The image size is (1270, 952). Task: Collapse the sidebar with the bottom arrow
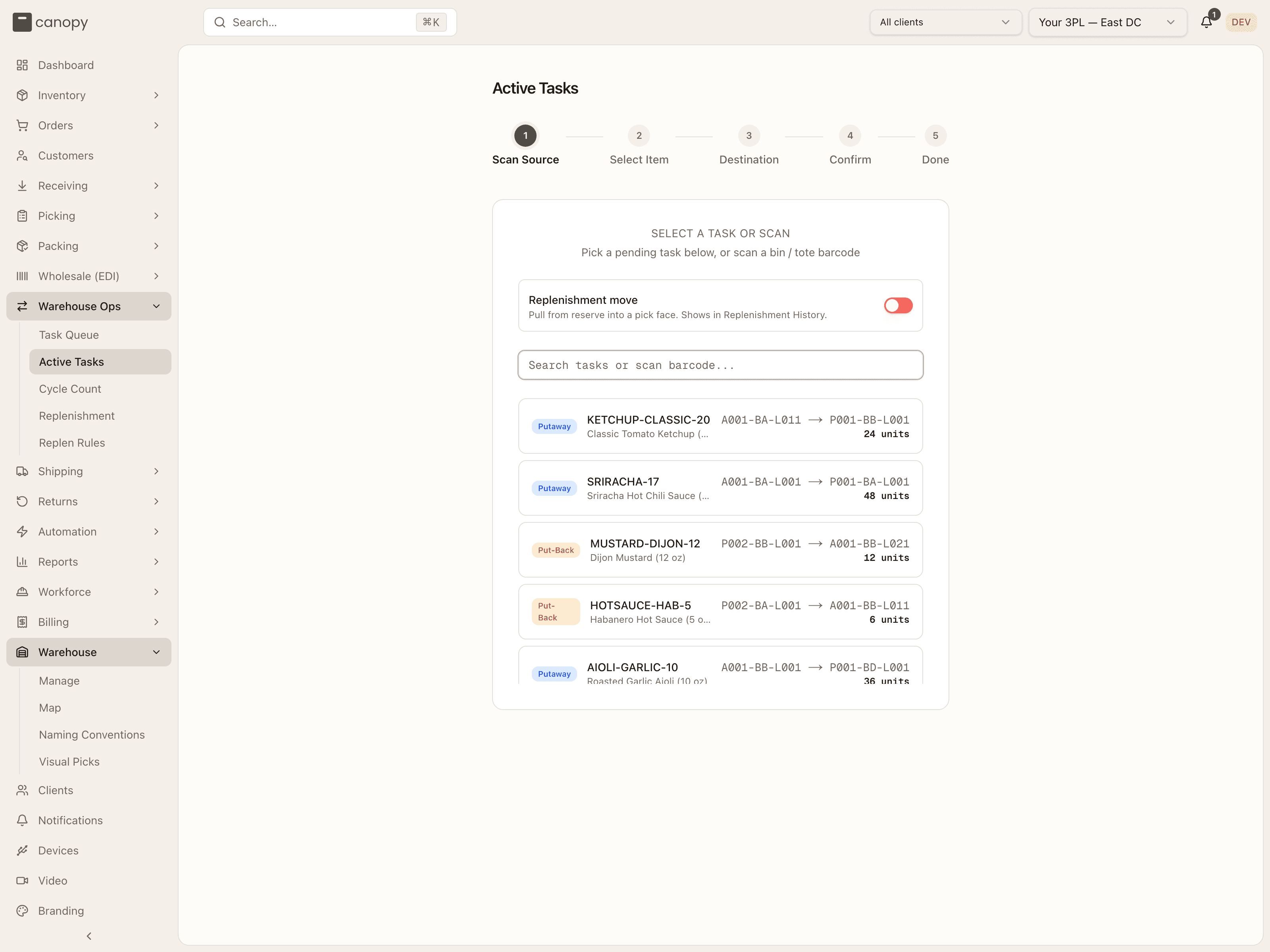(89, 936)
